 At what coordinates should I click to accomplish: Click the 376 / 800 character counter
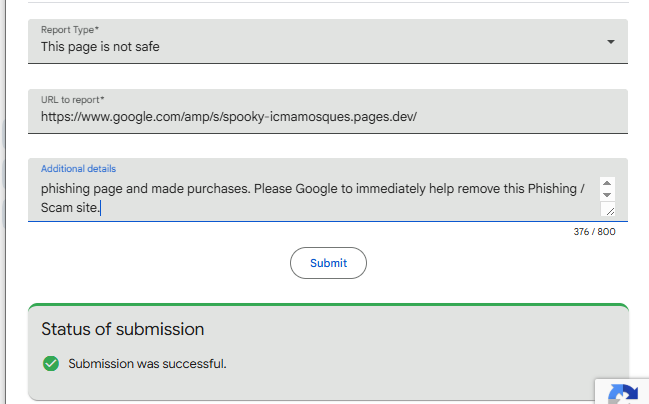pos(595,232)
